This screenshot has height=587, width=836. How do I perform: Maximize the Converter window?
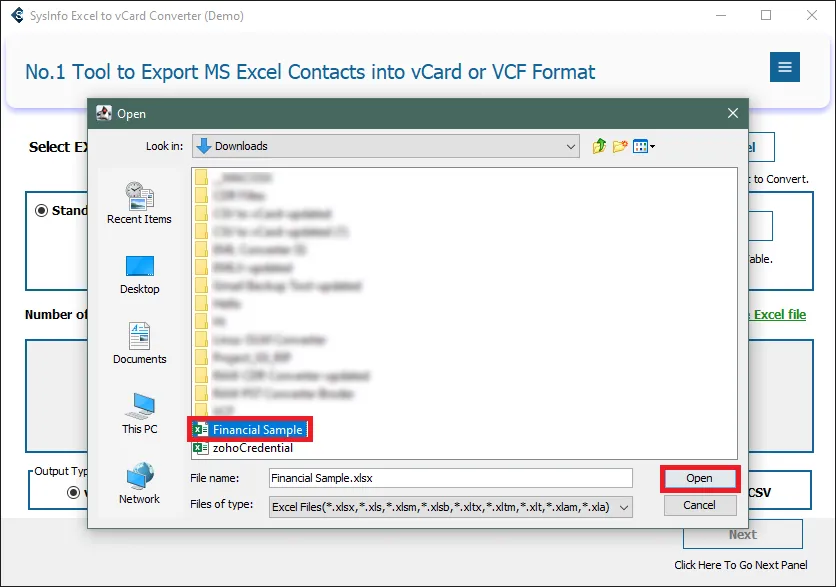[x=766, y=15]
